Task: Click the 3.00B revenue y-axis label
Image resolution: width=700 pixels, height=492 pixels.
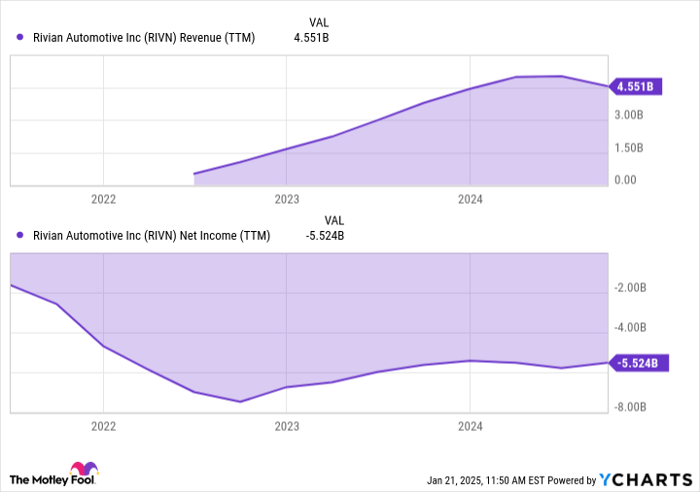Action: pos(628,116)
